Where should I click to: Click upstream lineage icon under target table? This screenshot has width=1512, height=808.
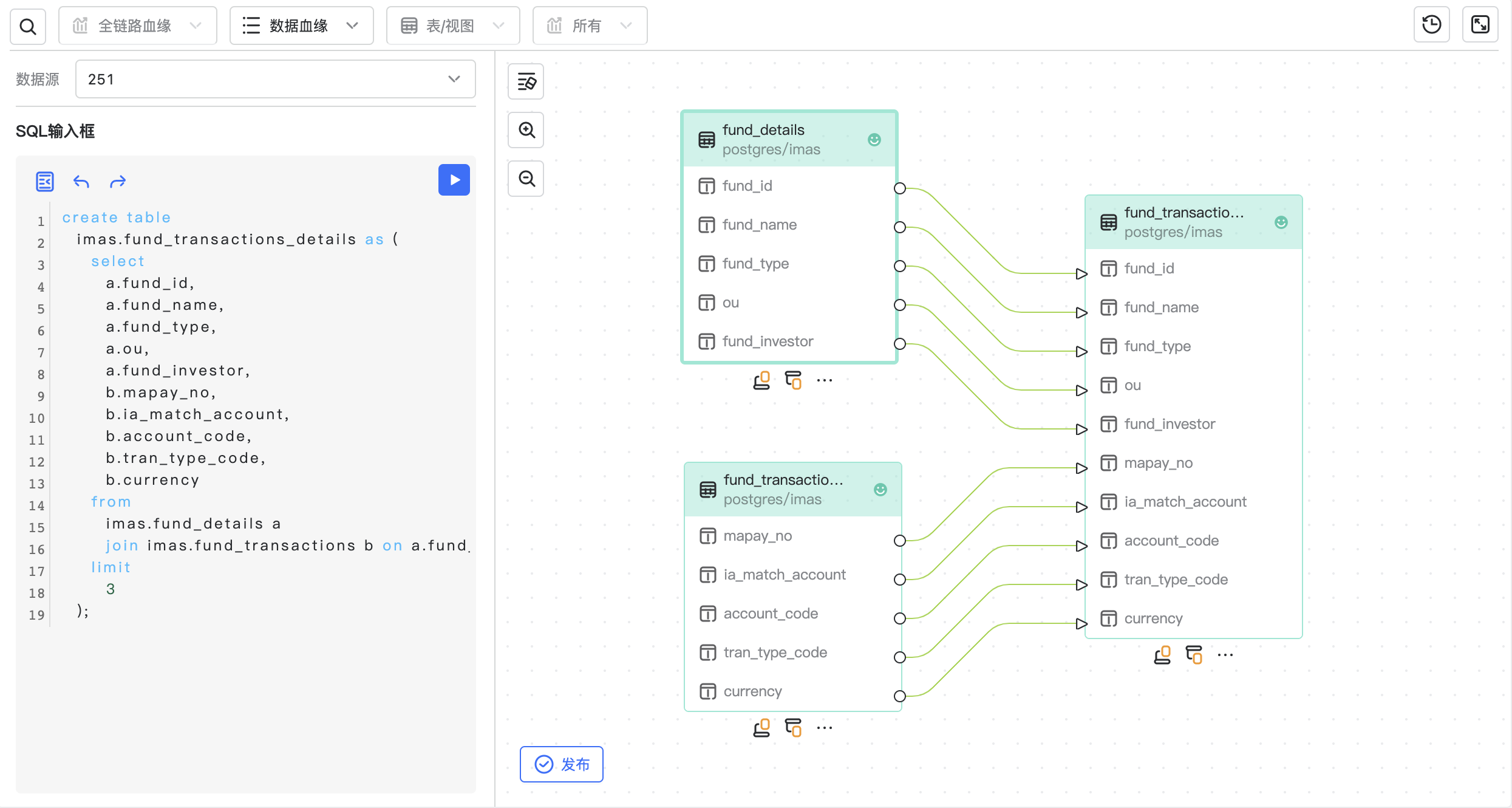pyautogui.click(x=1162, y=655)
